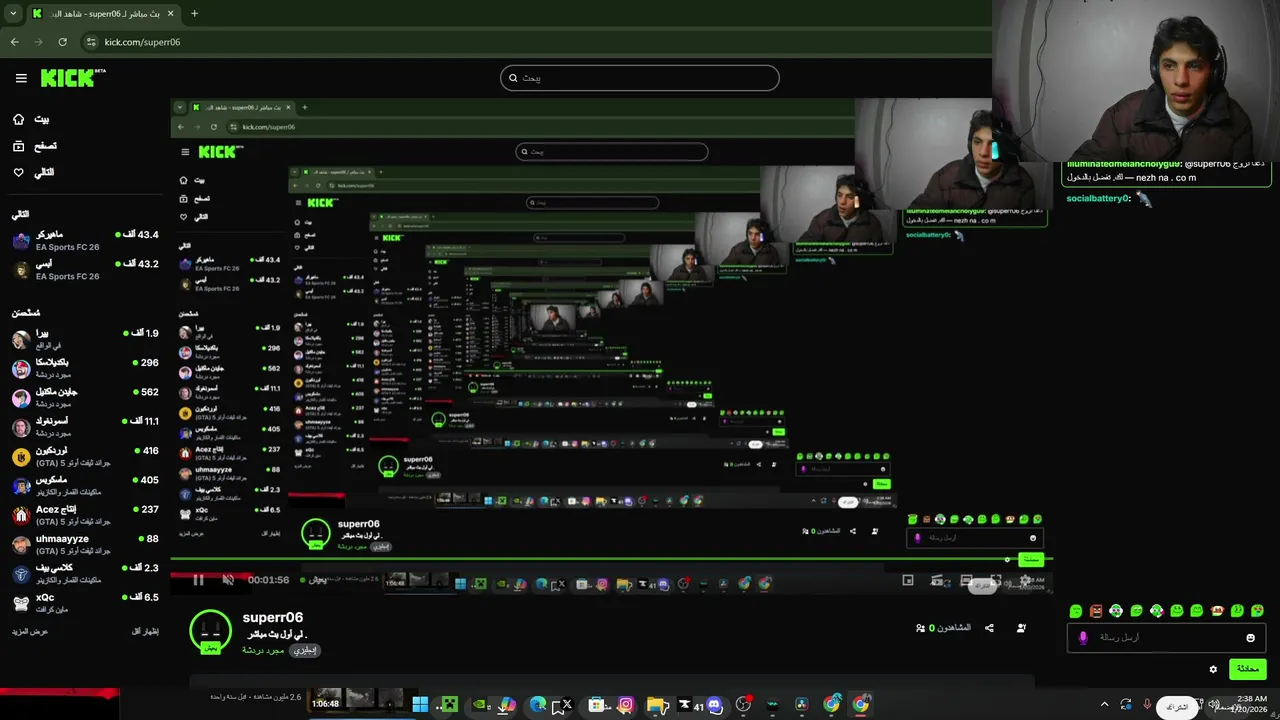Click the purple microphone icon in chat box
Screen dimensions: 1280x720
point(1083,638)
